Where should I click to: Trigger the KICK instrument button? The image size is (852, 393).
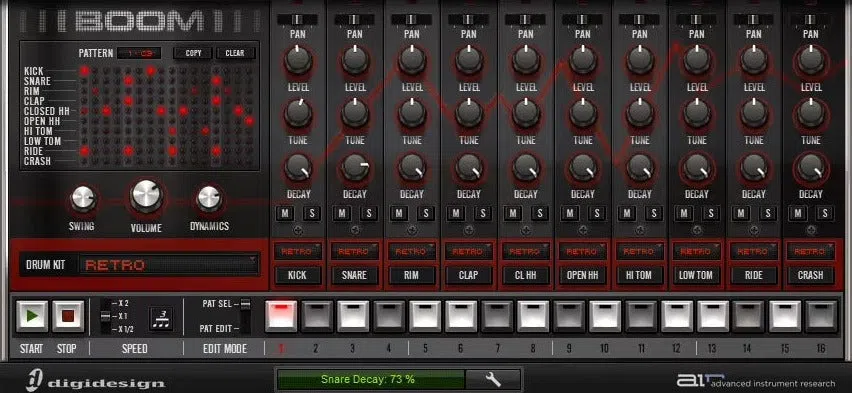(x=297, y=275)
